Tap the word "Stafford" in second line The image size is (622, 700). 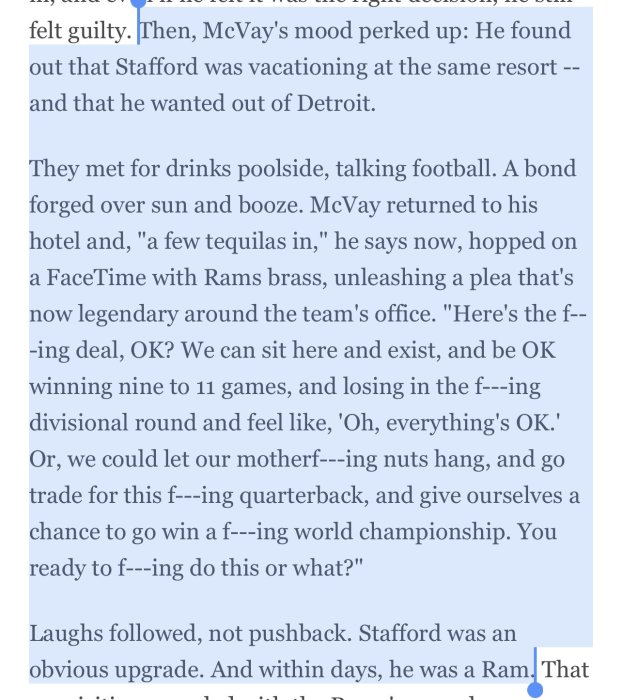156,67
